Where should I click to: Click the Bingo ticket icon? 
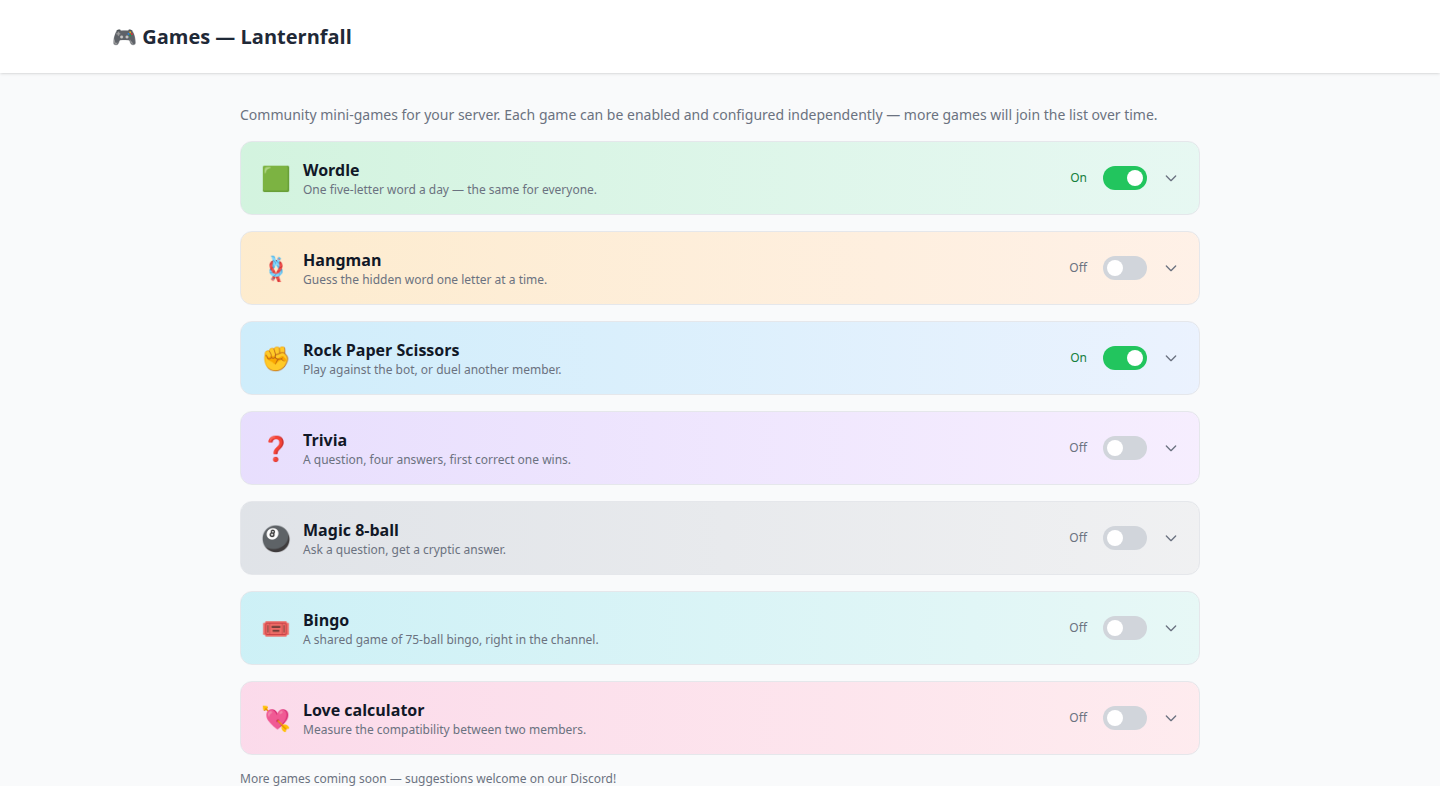276,629
